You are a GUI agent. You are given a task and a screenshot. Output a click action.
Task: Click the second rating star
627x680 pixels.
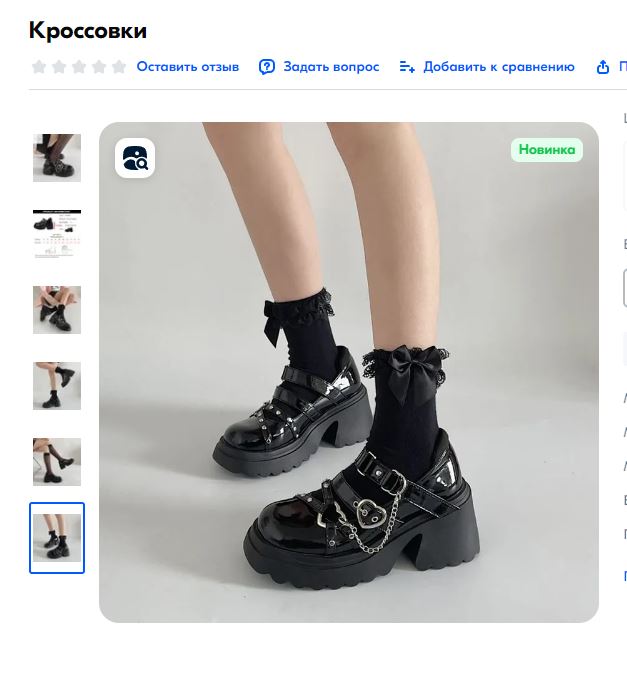[59, 67]
